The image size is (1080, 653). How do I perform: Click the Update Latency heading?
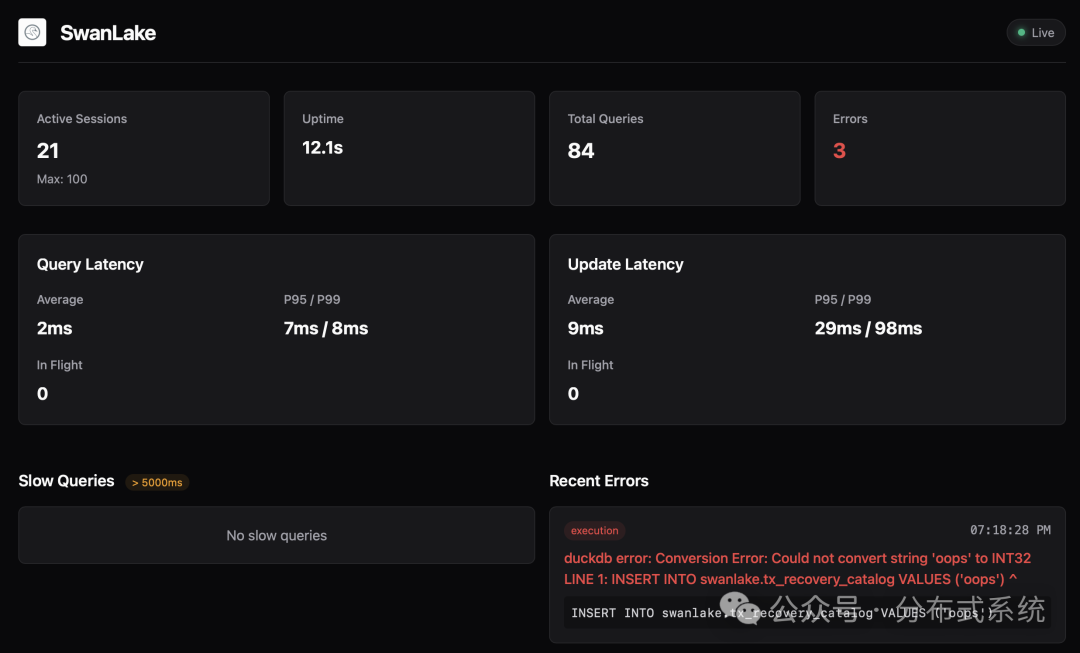click(625, 265)
